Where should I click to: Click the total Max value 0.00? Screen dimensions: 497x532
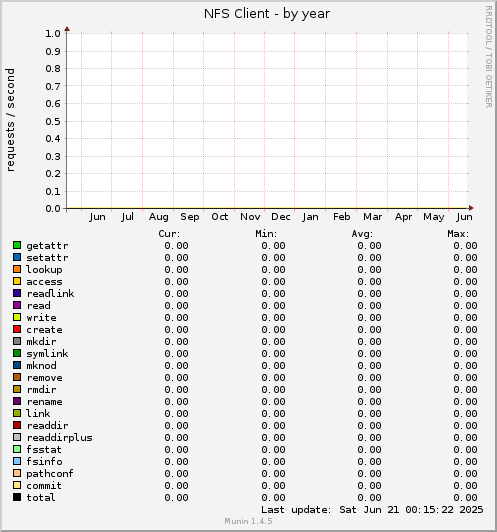(x=465, y=497)
